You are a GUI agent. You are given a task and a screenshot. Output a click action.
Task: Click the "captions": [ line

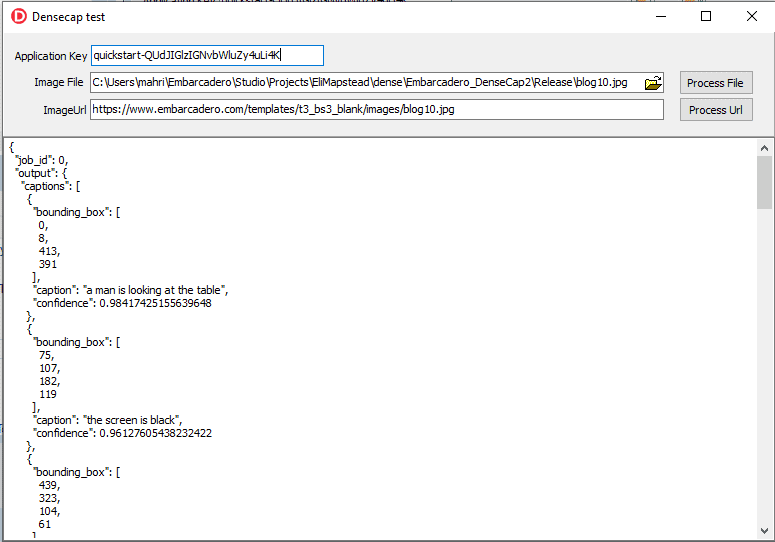[x=50, y=186]
